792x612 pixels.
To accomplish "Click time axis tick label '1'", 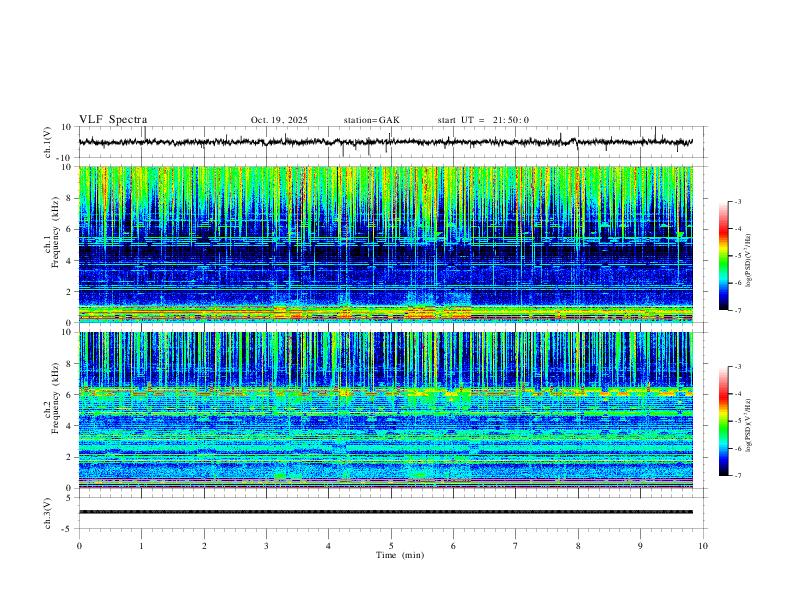I will pyautogui.click(x=141, y=546).
